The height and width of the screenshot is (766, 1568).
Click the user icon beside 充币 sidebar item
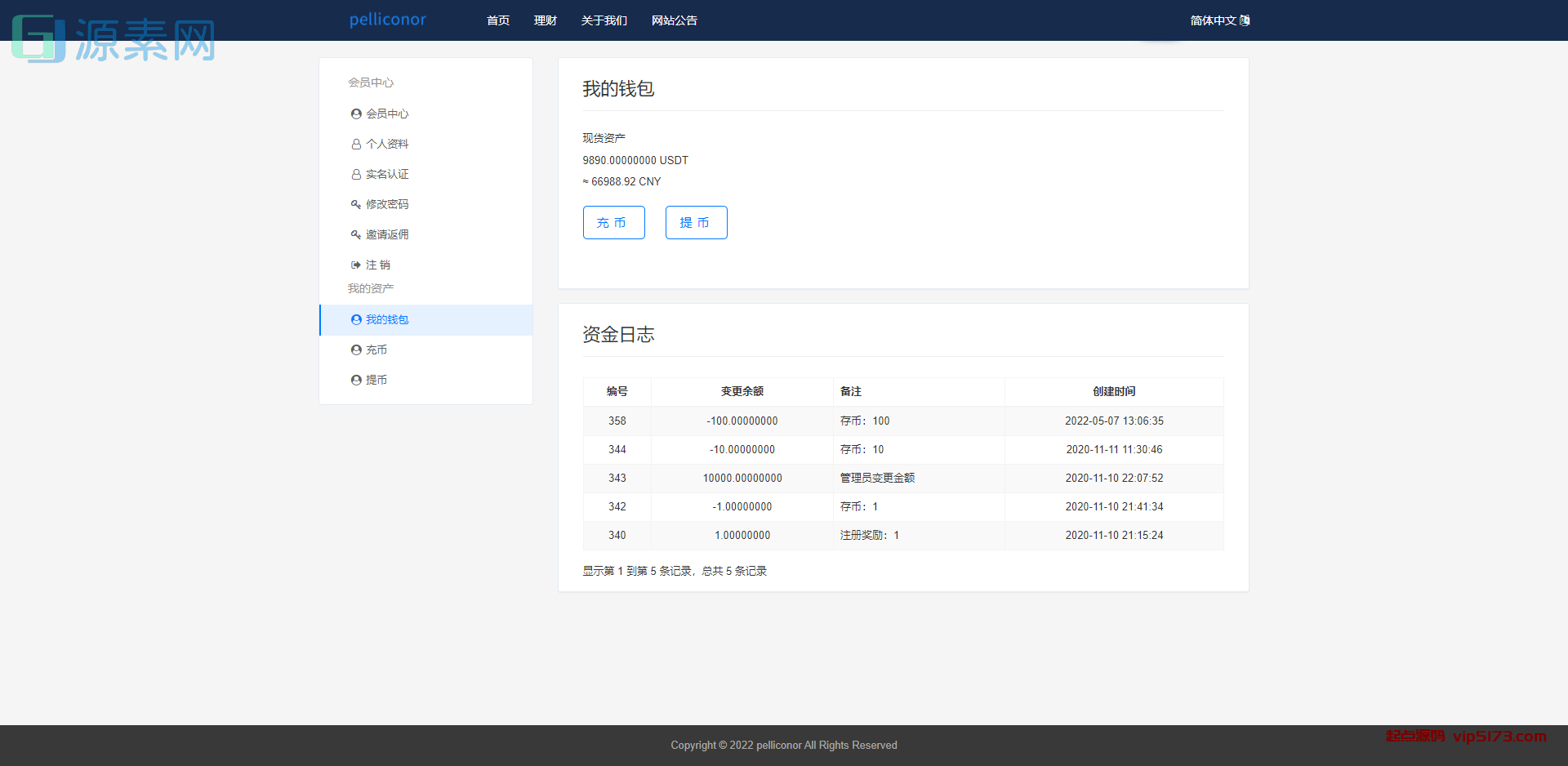[x=356, y=350]
